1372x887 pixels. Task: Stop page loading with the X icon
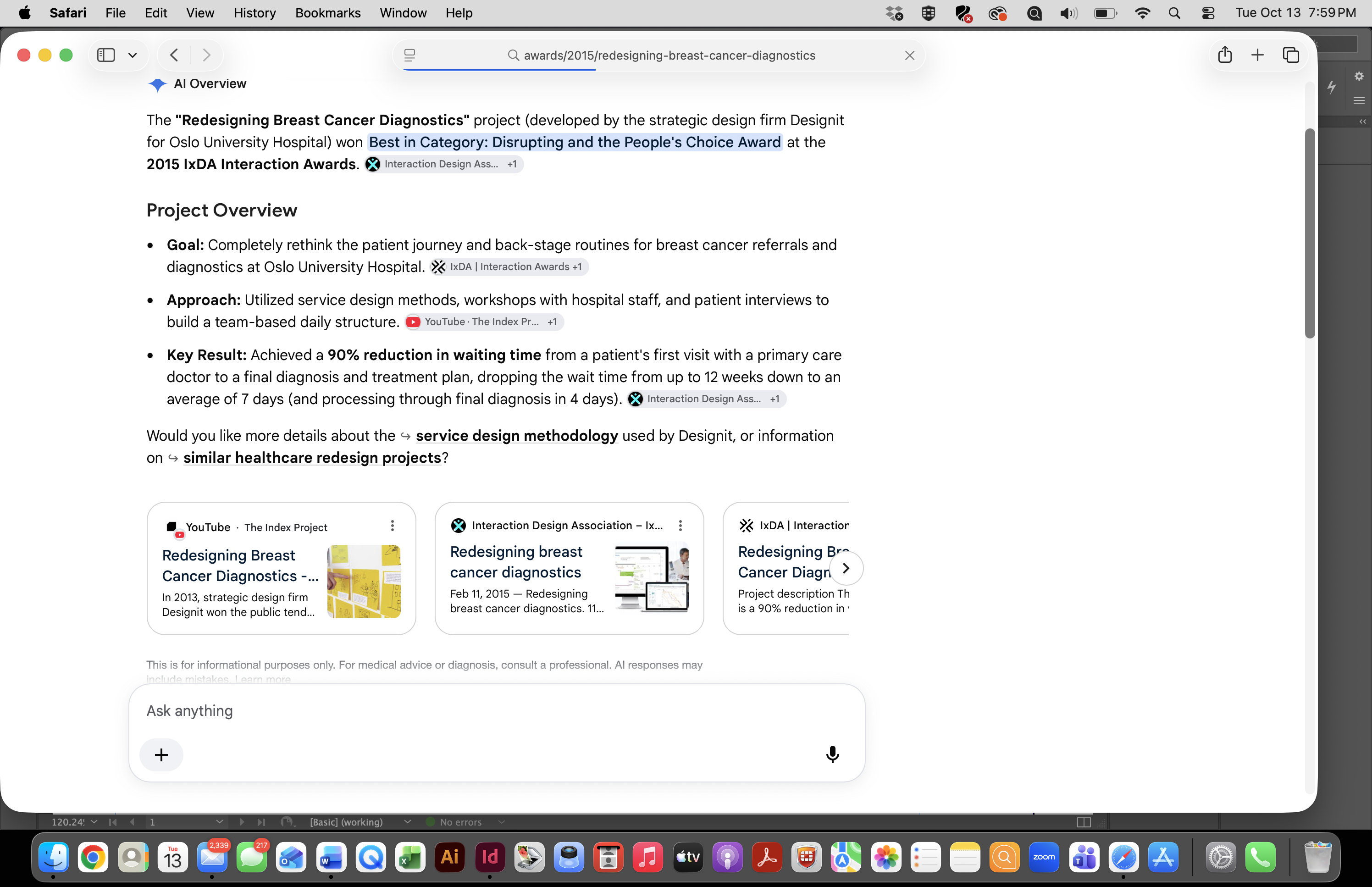(x=909, y=55)
